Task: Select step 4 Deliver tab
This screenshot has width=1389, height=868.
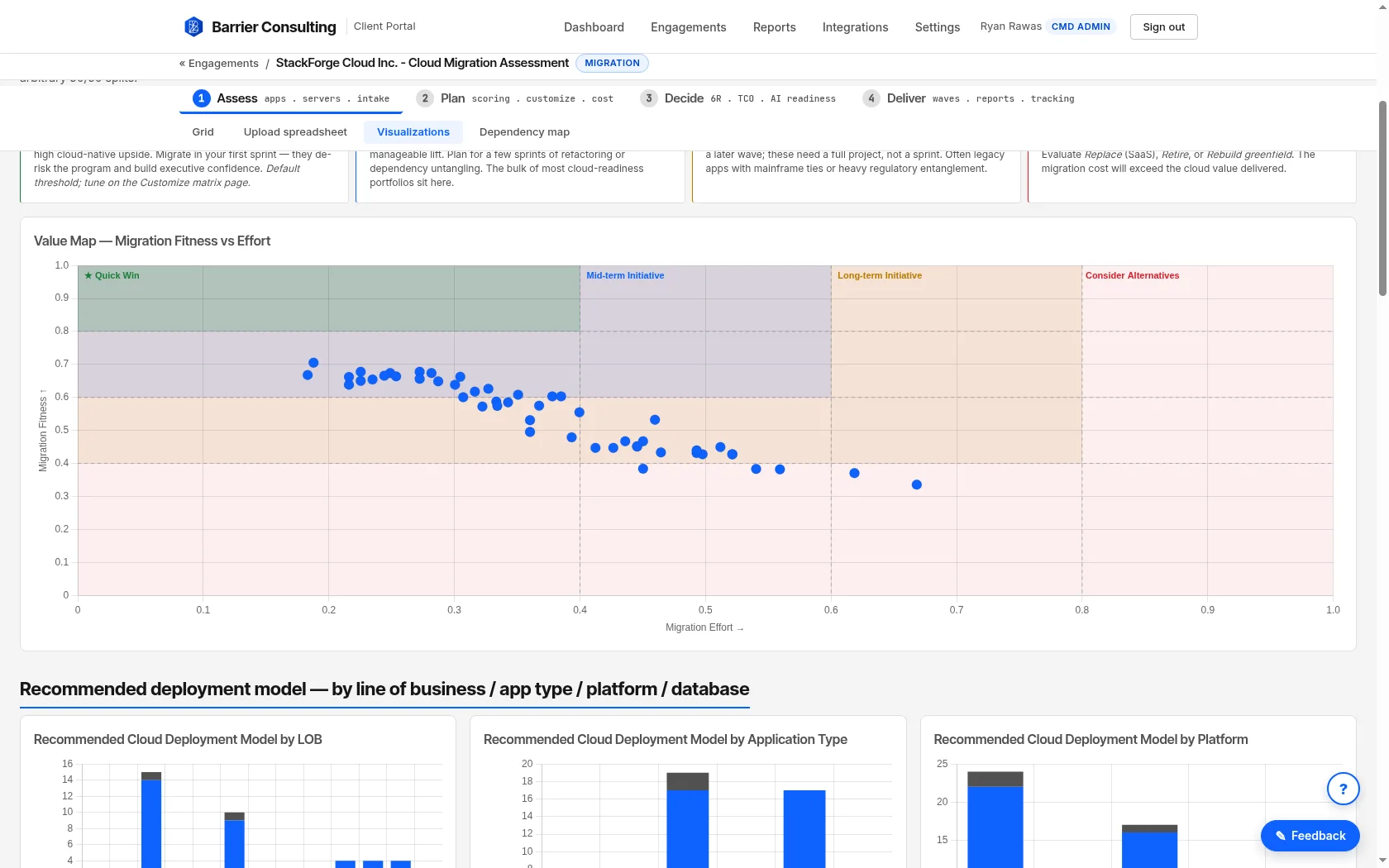Action: tap(968, 98)
